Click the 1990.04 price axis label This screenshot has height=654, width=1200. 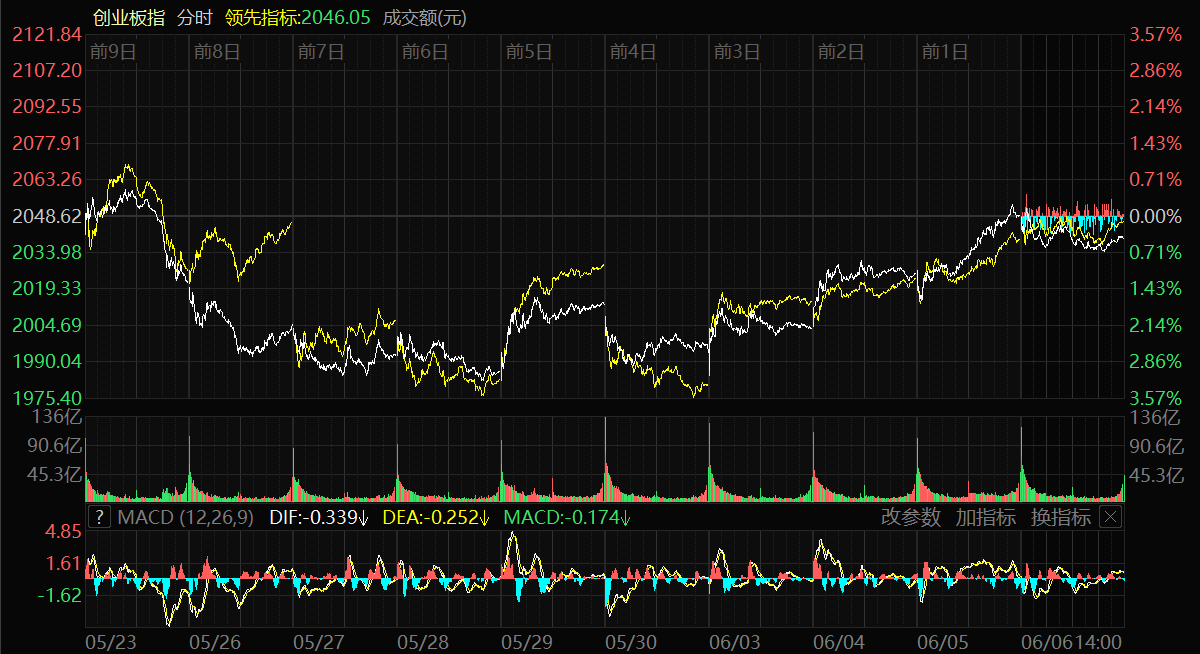pos(47,361)
